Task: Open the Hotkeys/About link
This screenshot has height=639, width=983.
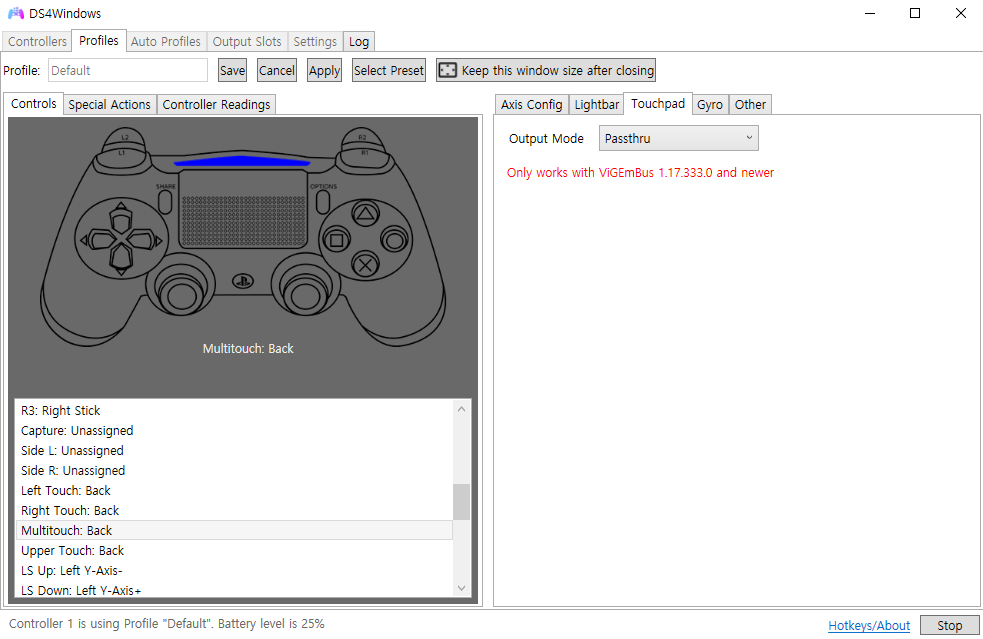Action: click(x=868, y=624)
